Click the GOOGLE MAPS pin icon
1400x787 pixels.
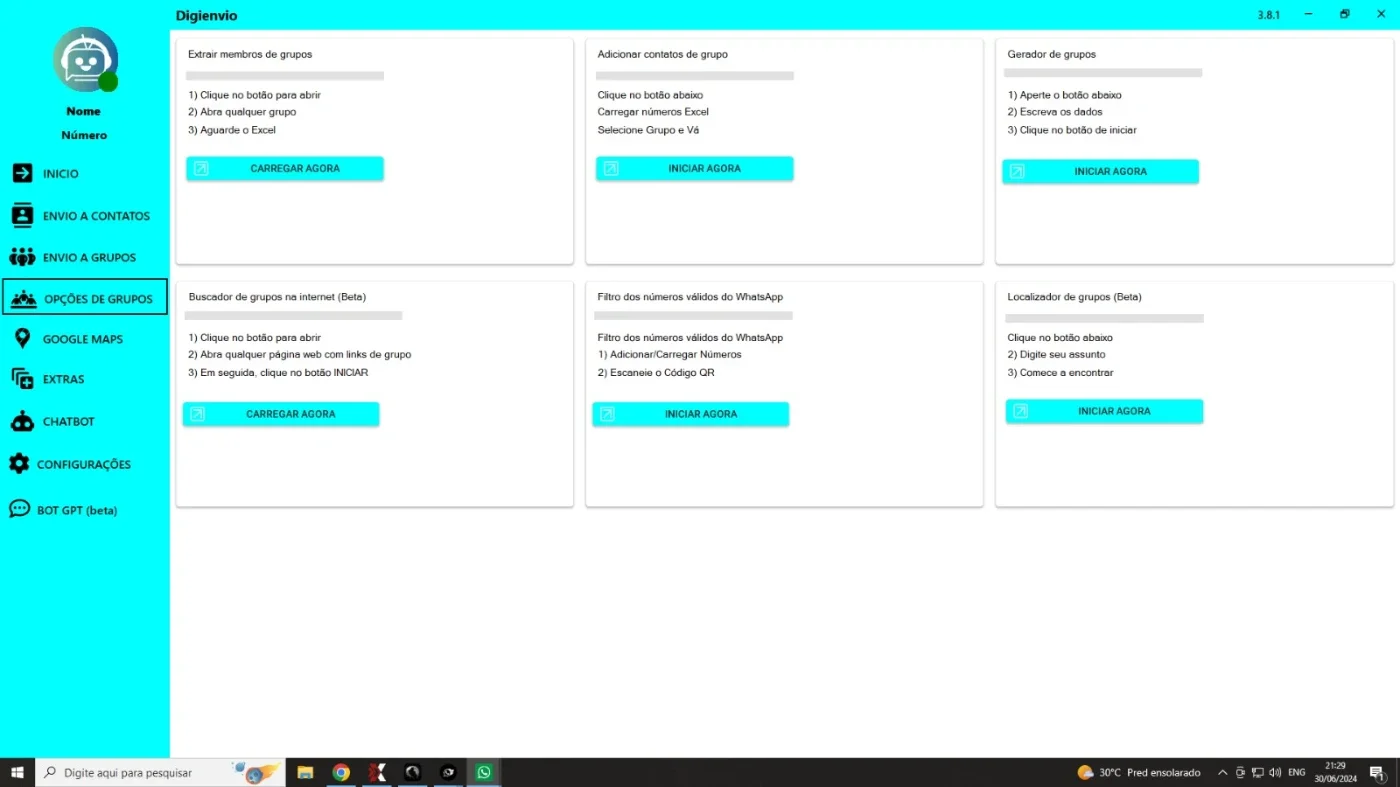tap(22, 339)
